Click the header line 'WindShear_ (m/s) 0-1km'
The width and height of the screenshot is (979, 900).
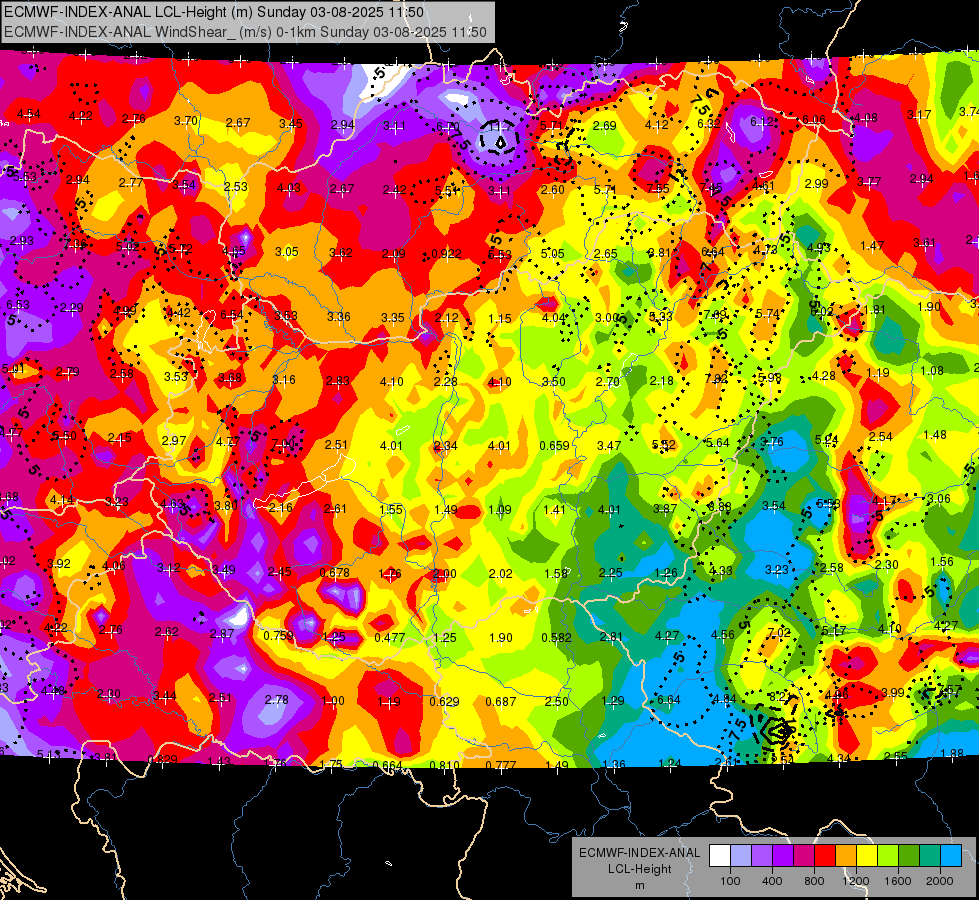tap(245, 32)
